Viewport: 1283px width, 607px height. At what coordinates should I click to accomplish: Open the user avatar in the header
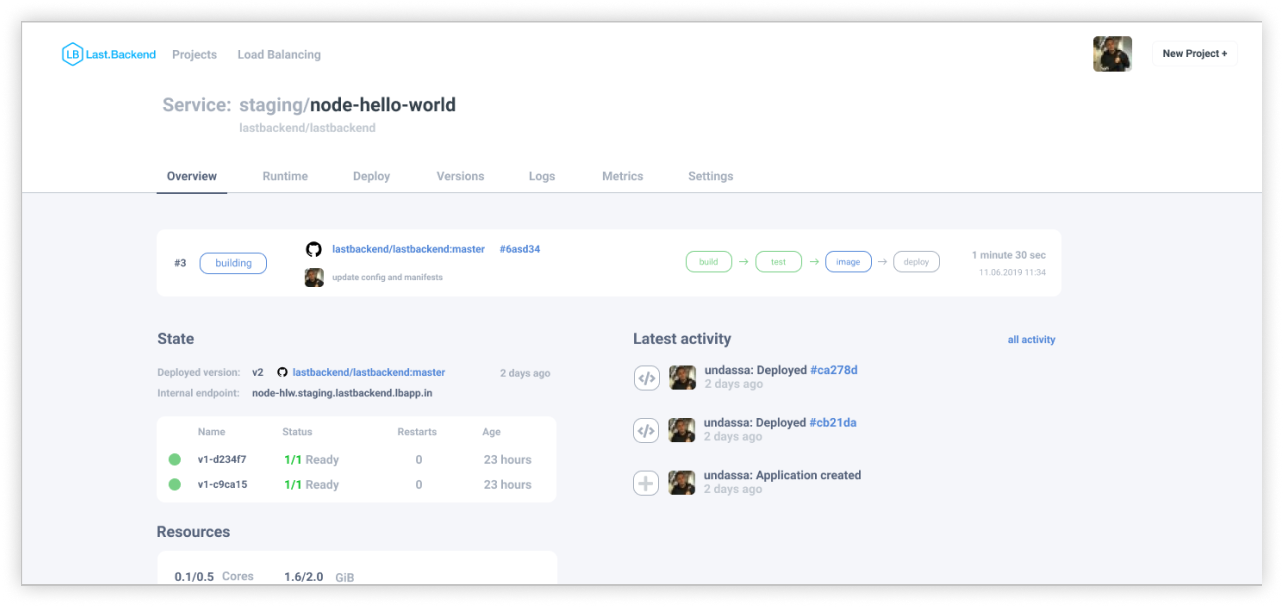tap(1112, 54)
